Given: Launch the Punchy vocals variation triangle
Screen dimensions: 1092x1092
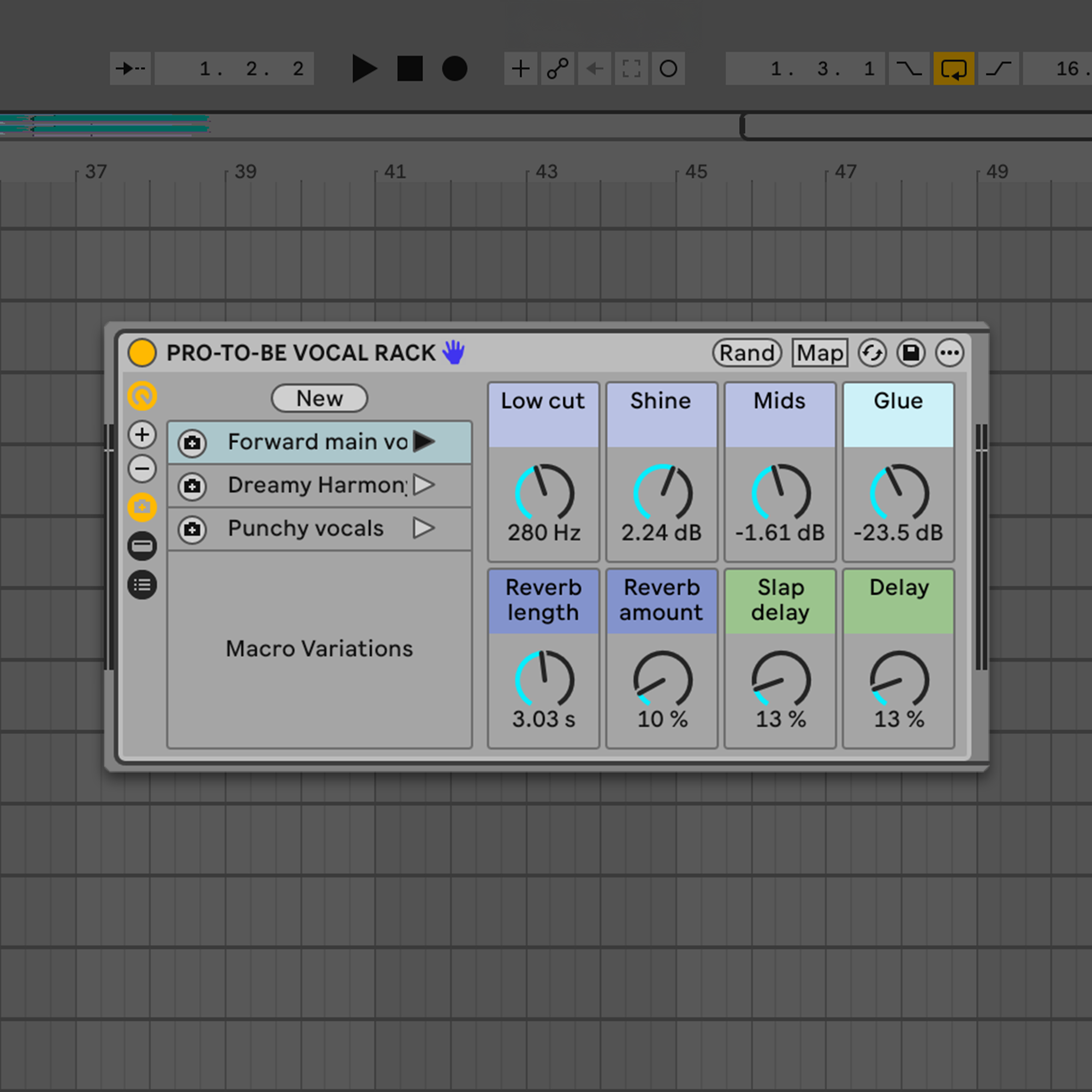Looking at the screenshot, I should click(424, 529).
